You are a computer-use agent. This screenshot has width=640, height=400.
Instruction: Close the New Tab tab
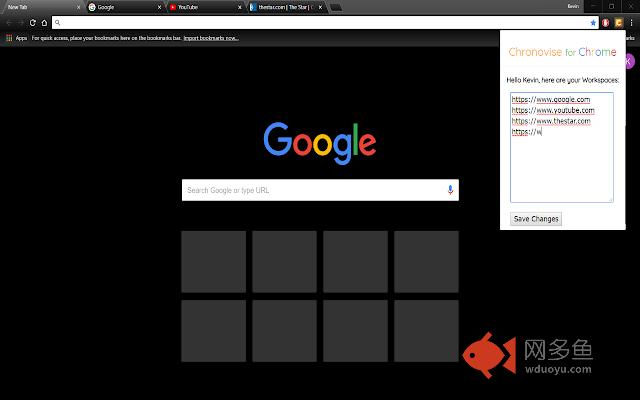(x=79, y=7)
